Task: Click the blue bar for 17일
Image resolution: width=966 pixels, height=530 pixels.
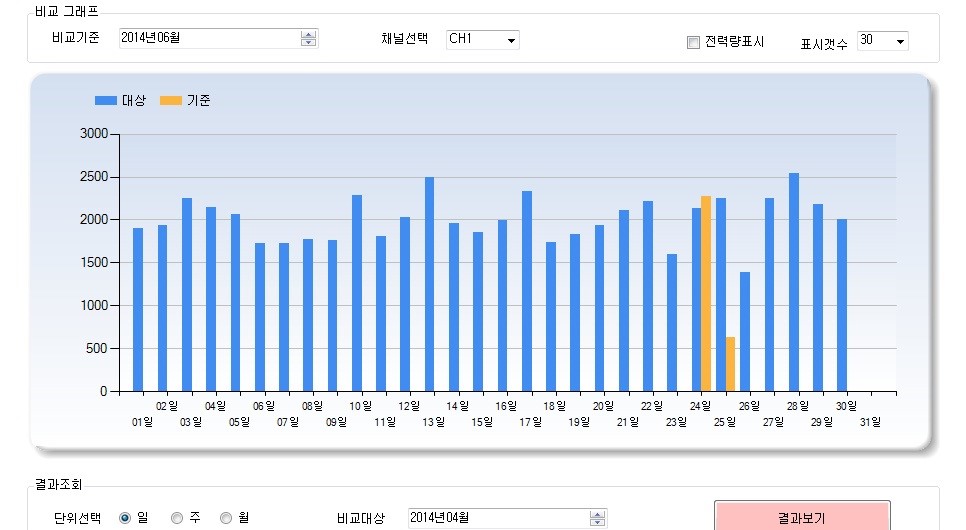Action: pyautogui.click(x=527, y=292)
